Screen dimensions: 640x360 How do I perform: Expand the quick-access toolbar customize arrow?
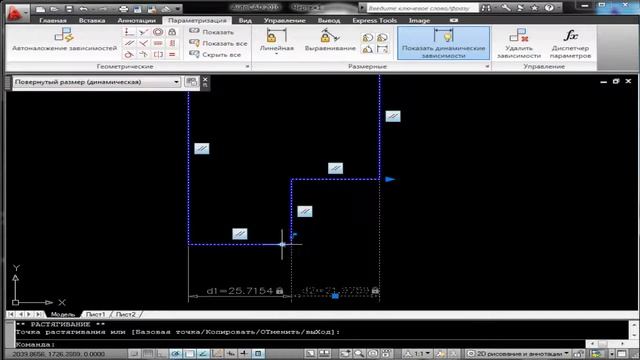pos(178,9)
